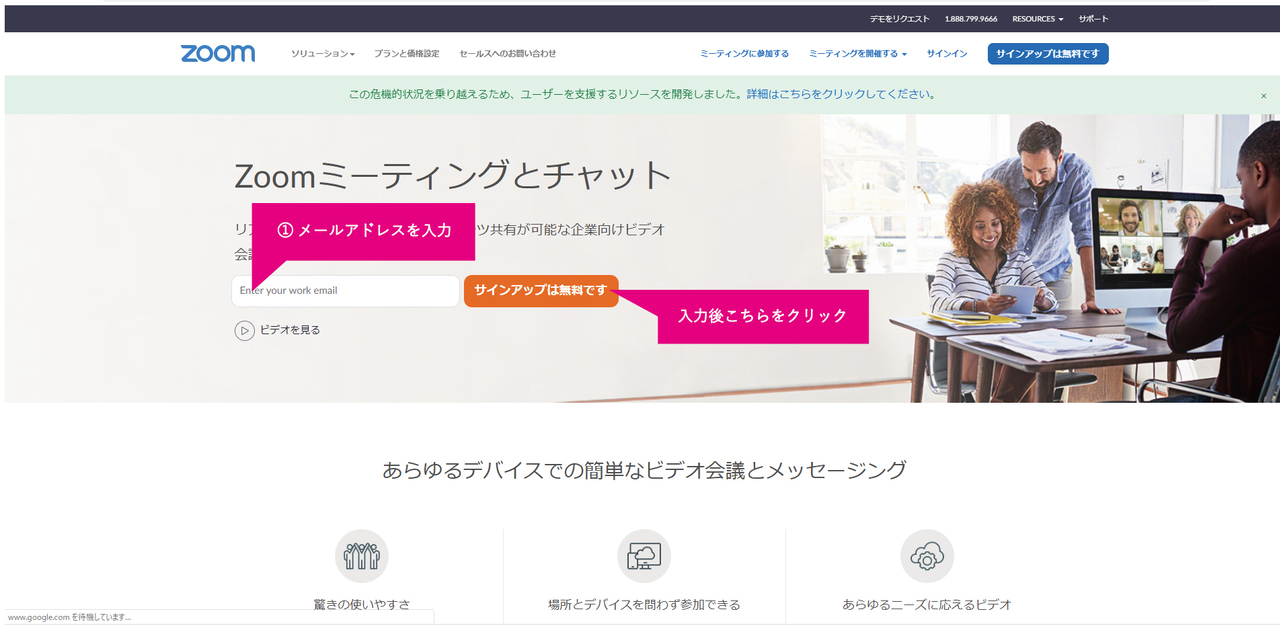Click the 驚きの使いやすさ text
The image size is (1280, 626).
362,605
